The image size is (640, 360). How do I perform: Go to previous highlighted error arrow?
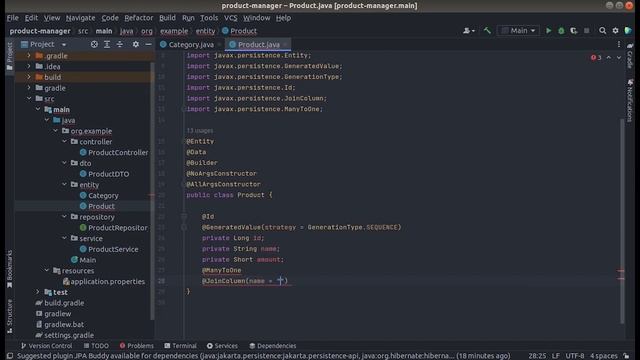point(609,58)
